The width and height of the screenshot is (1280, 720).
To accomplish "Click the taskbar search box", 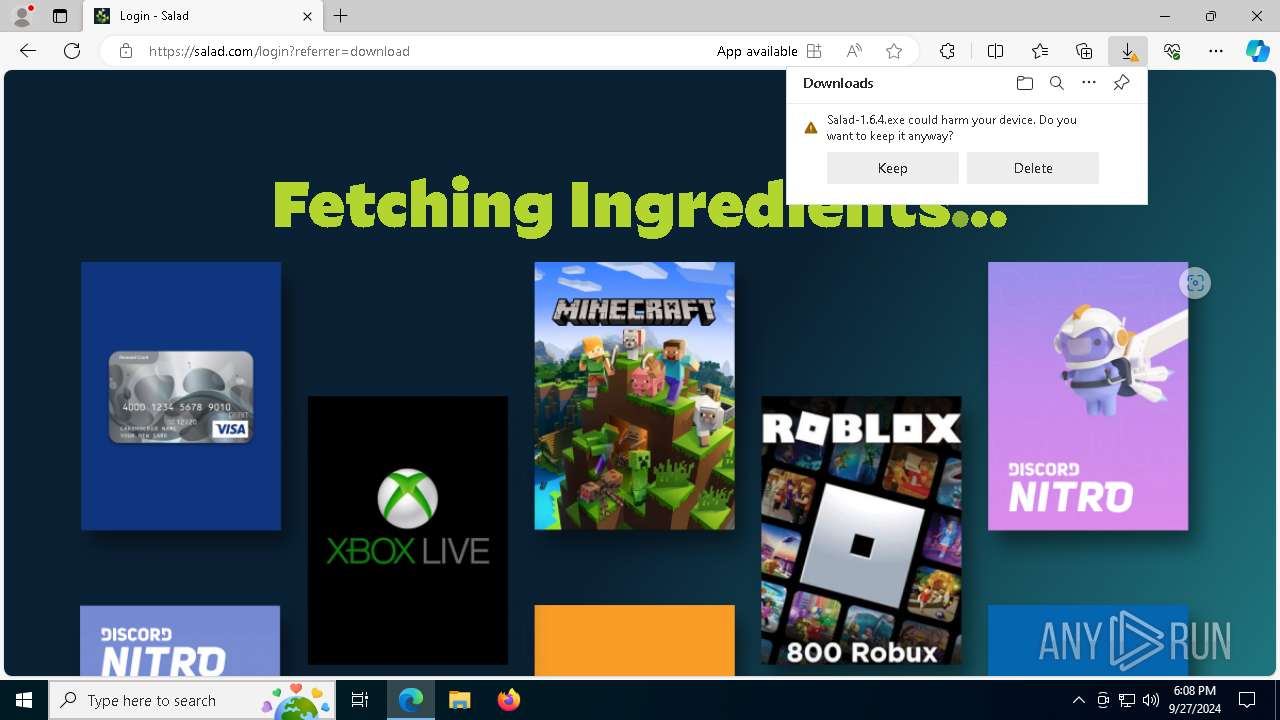I will coord(192,700).
